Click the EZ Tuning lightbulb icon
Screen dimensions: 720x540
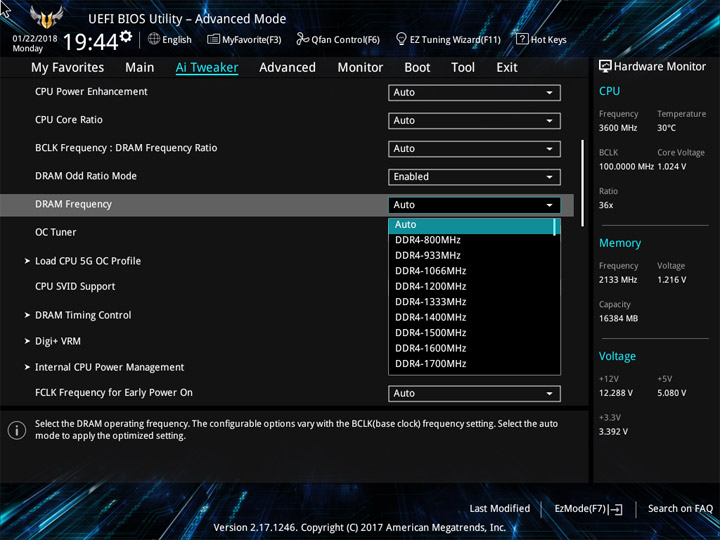pos(401,39)
